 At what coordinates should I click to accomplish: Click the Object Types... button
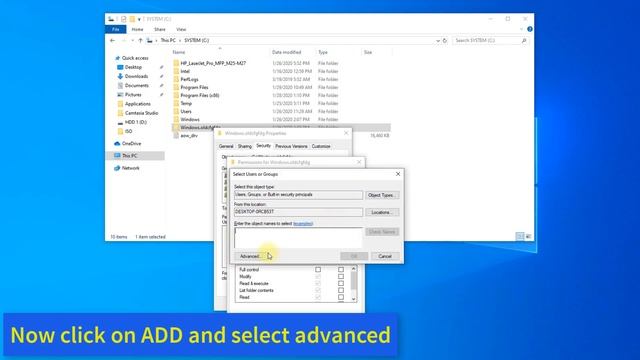(x=382, y=195)
